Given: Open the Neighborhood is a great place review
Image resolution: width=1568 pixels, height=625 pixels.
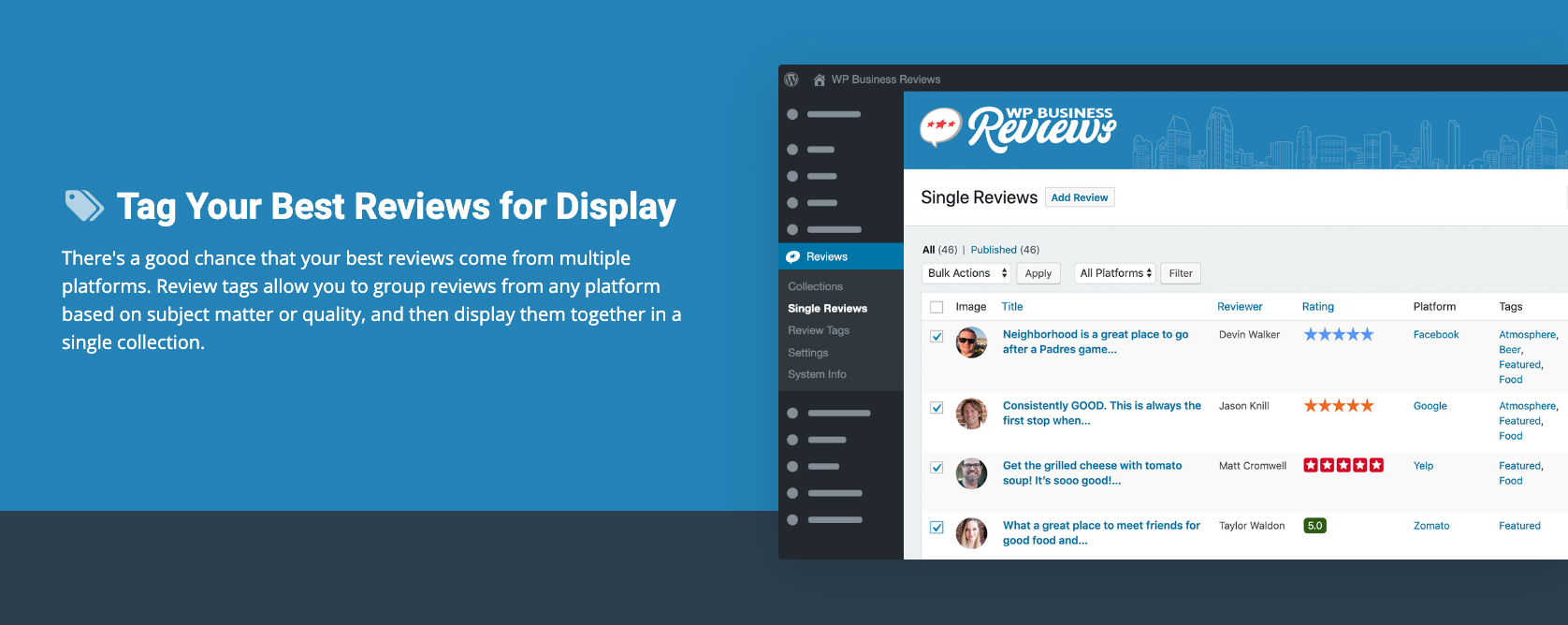Looking at the screenshot, I should pyautogui.click(x=1096, y=342).
